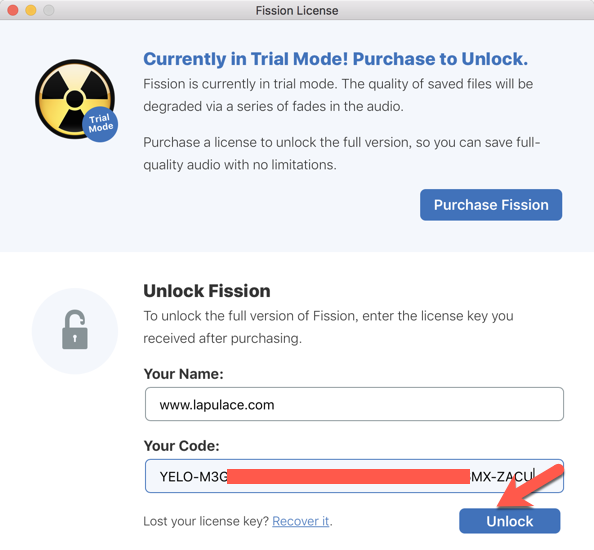594x550 pixels.
Task: Click the Your Code label
Action: click(182, 446)
